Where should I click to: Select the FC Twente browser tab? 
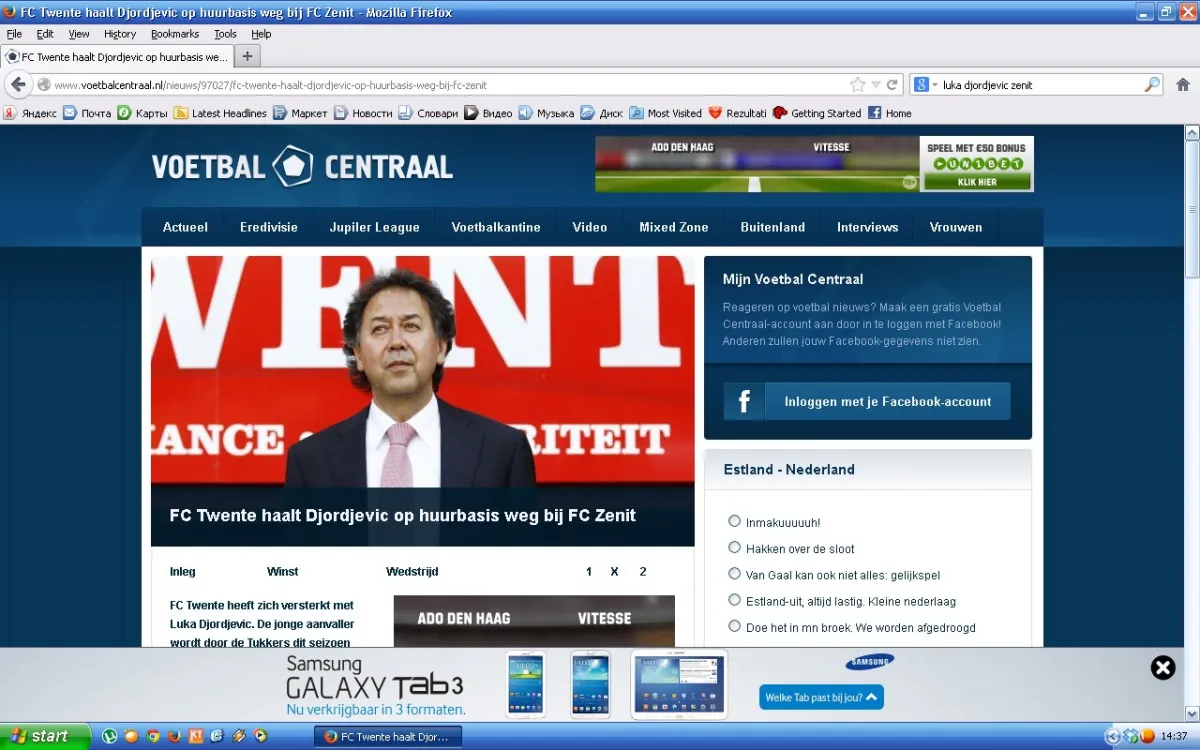(x=117, y=57)
